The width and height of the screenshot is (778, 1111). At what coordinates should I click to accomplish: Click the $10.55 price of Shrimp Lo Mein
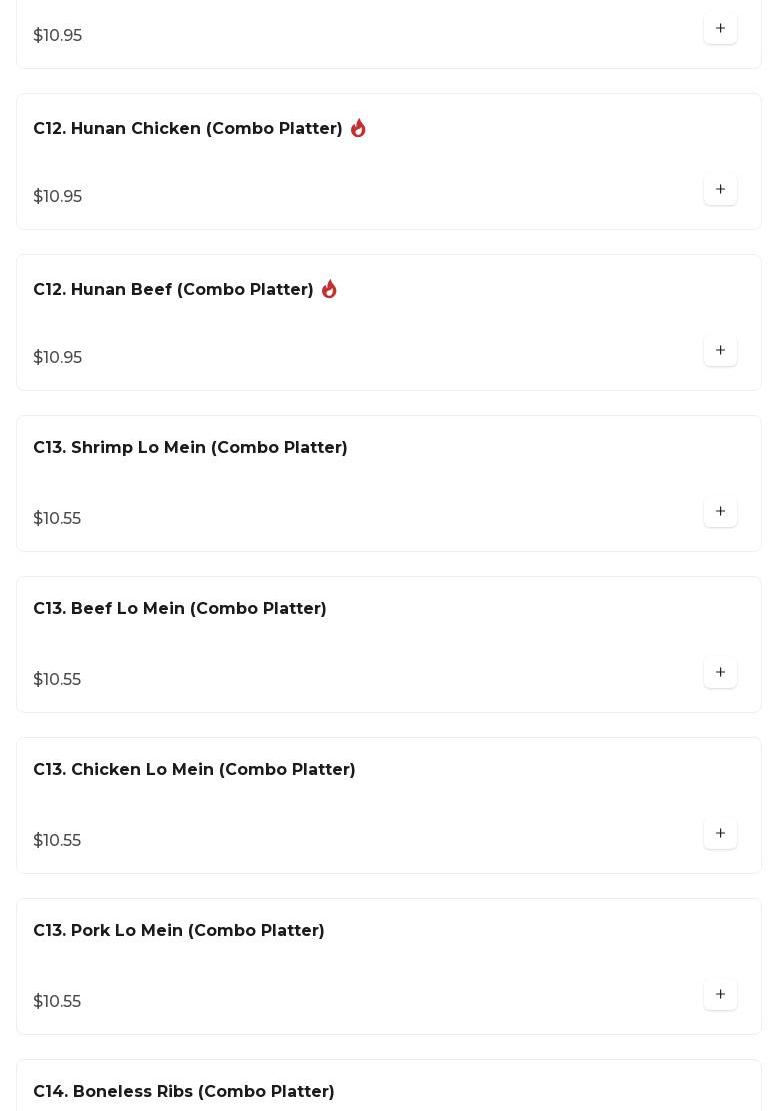pyautogui.click(x=57, y=519)
